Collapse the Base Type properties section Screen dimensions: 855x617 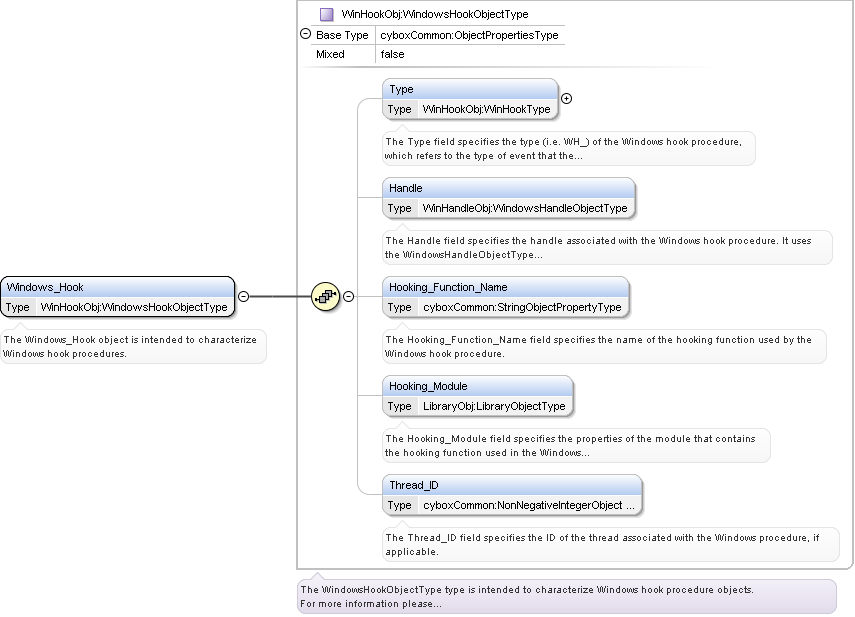coord(305,34)
